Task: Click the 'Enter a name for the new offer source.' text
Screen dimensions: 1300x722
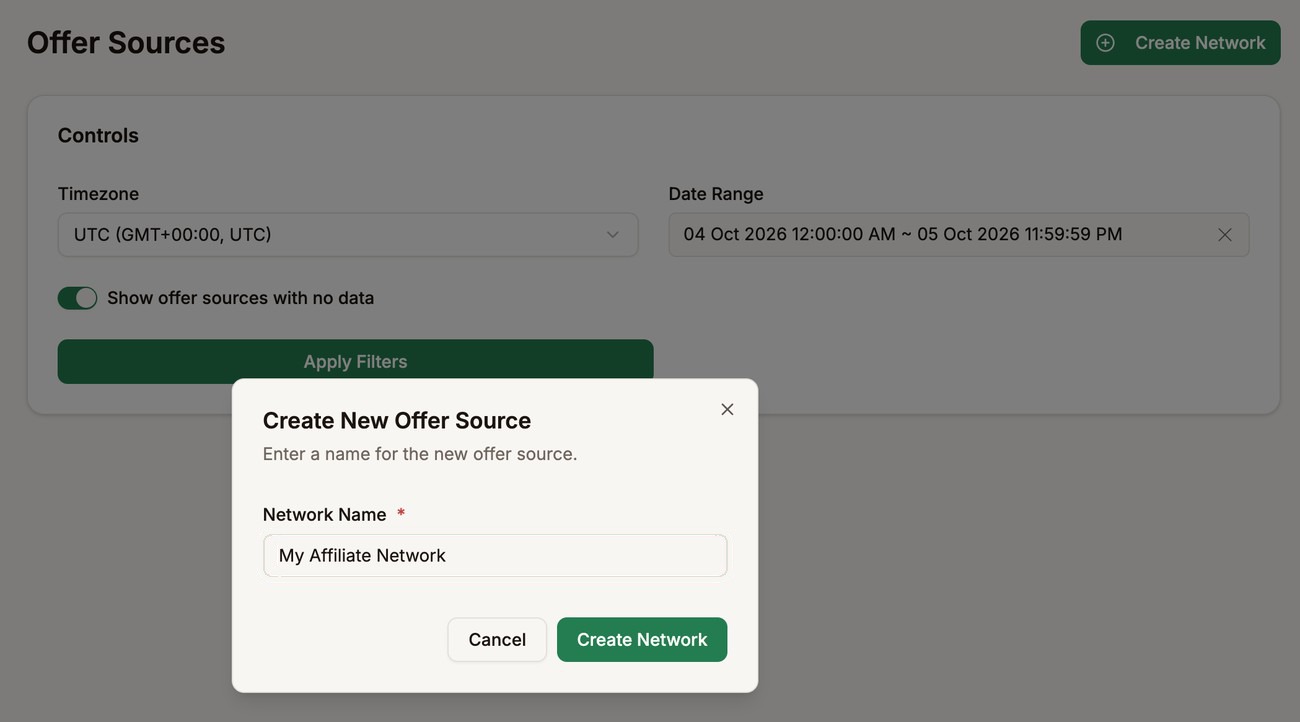Action: [420, 454]
